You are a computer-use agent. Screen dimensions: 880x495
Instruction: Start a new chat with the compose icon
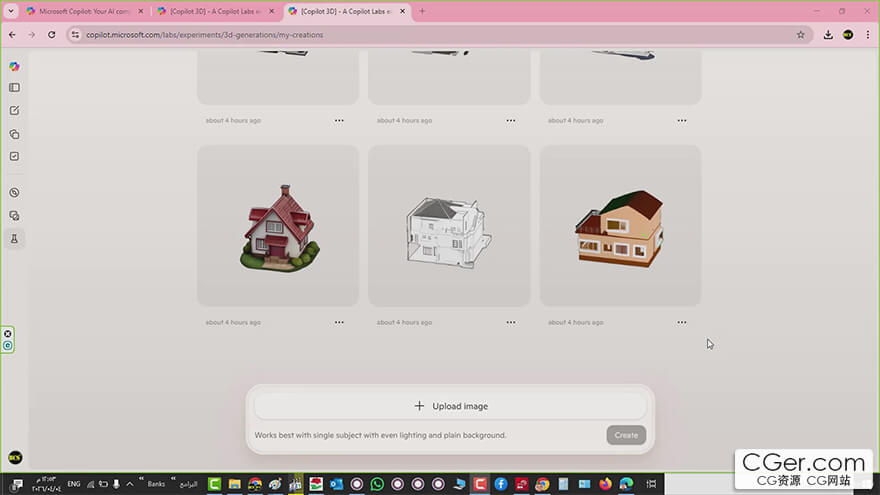pyautogui.click(x=15, y=111)
